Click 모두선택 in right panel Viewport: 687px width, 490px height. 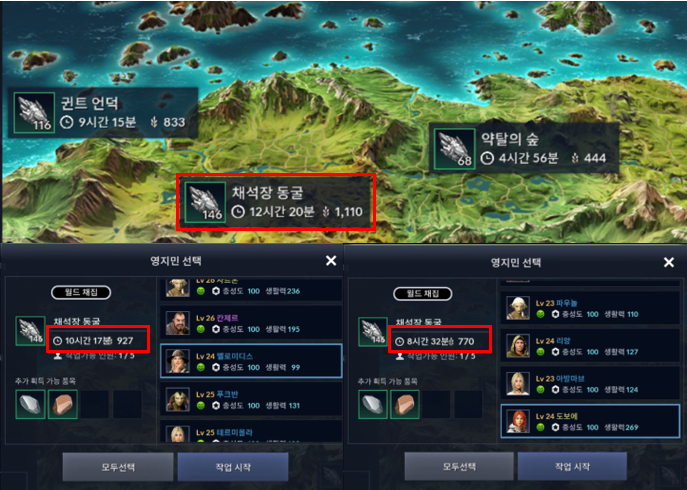[459, 467]
